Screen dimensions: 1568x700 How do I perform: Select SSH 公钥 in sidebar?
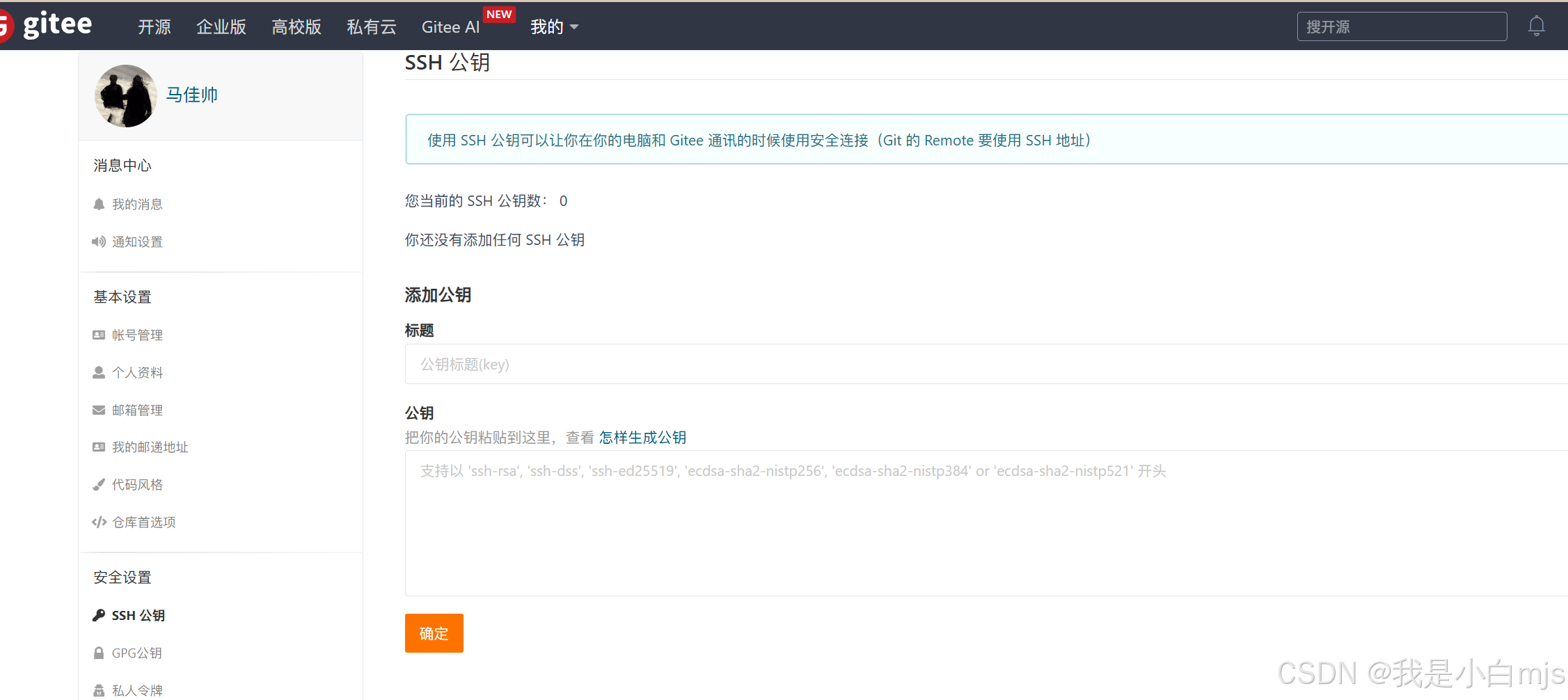(x=138, y=615)
